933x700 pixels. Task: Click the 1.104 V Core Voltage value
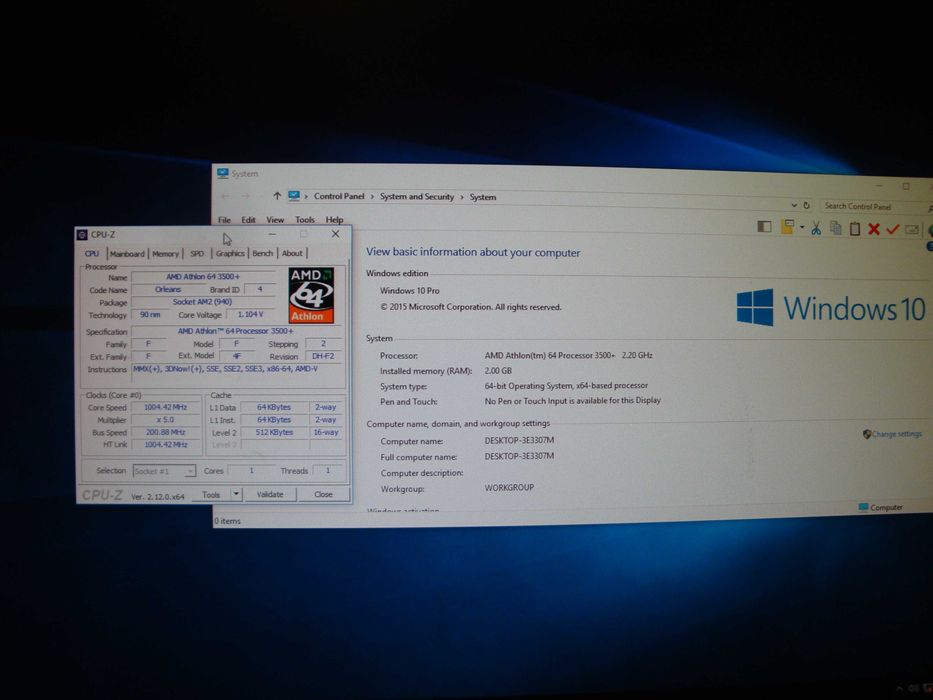pos(251,314)
